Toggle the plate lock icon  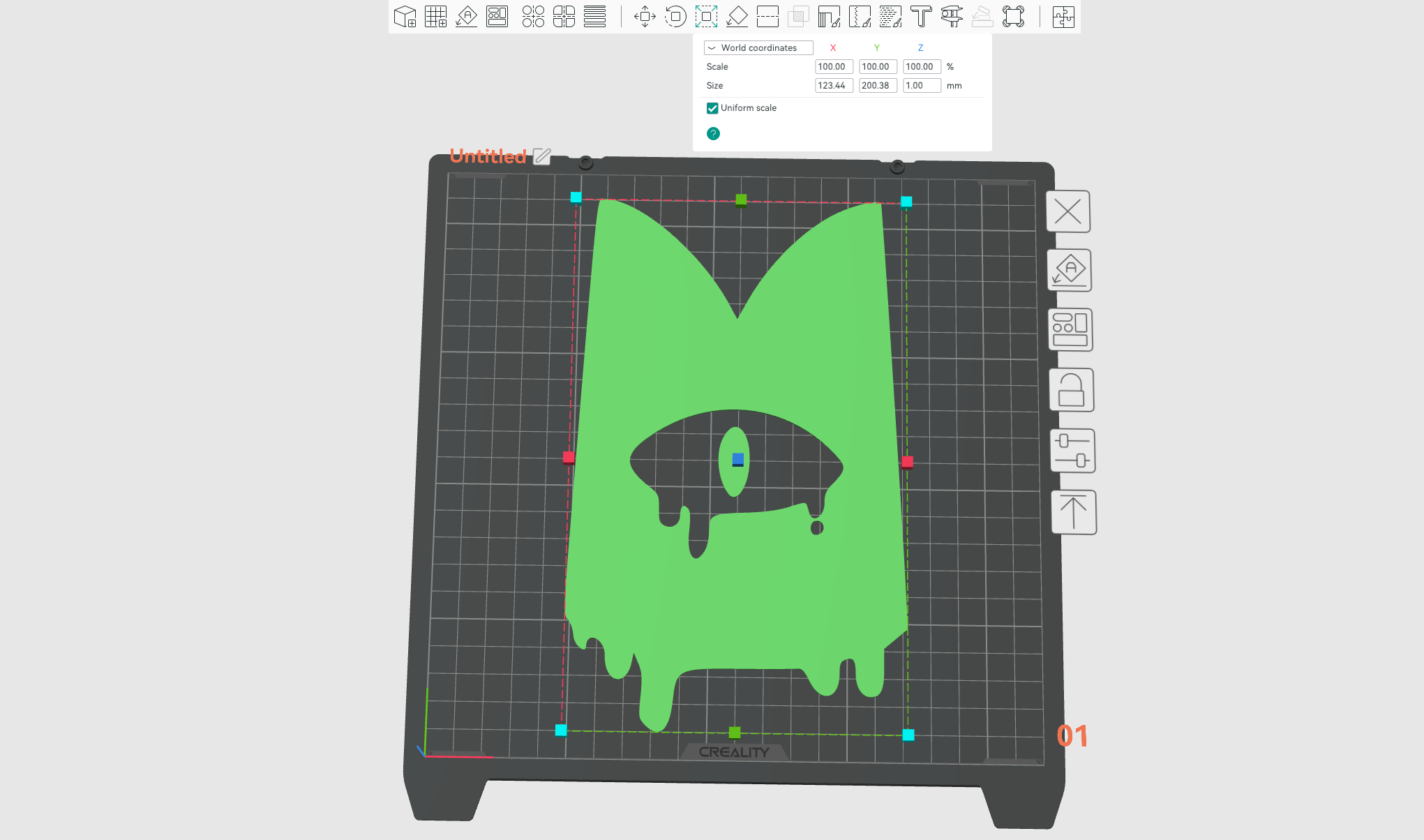[1072, 390]
